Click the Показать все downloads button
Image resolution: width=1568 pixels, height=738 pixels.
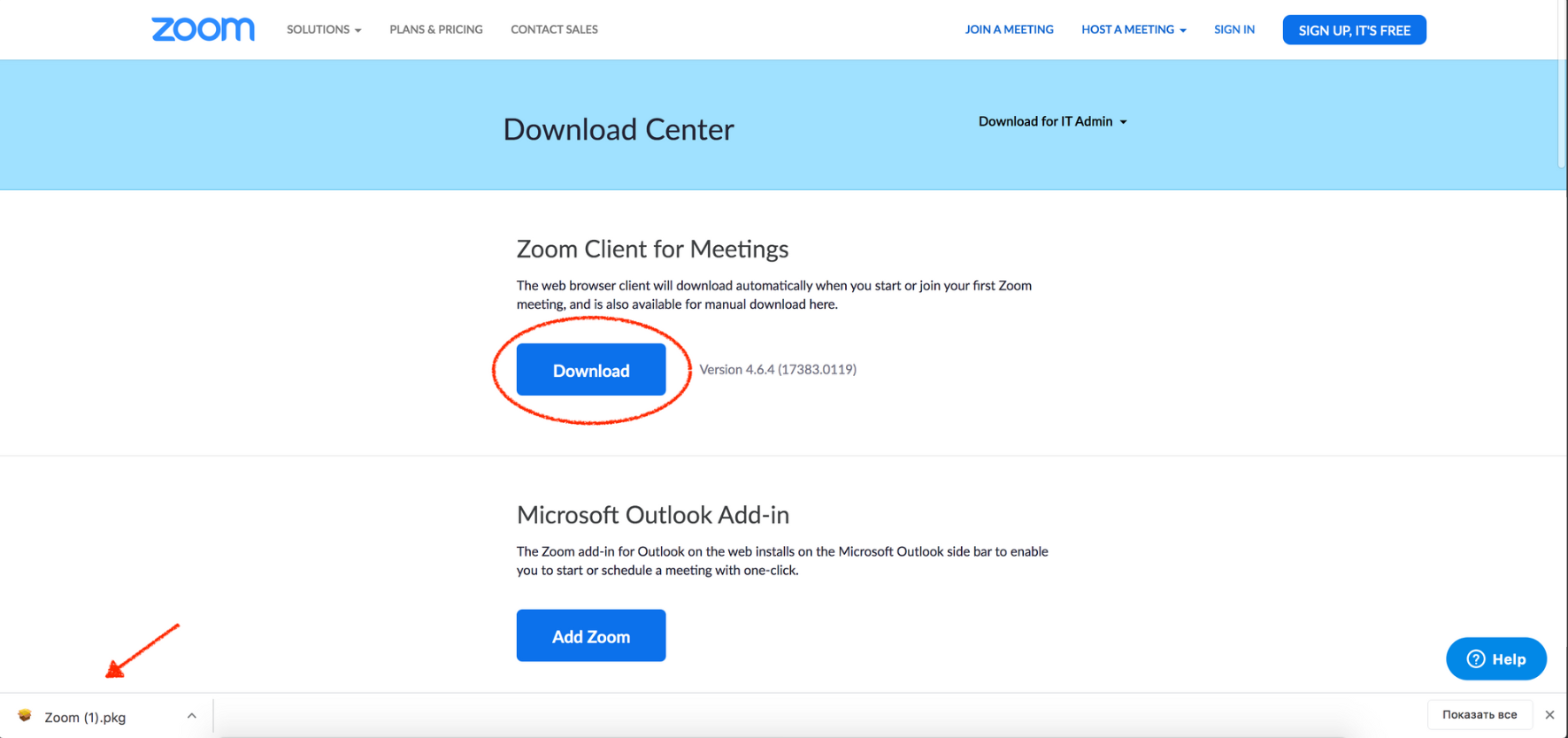click(x=1480, y=715)
